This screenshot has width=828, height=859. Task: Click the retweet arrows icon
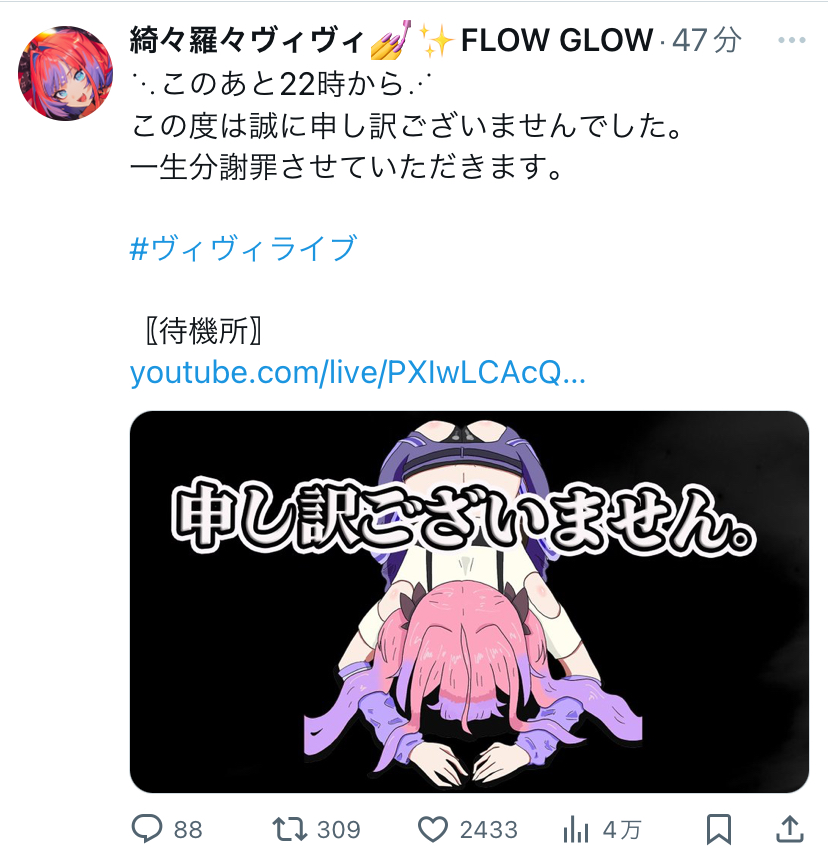(290, 829)
